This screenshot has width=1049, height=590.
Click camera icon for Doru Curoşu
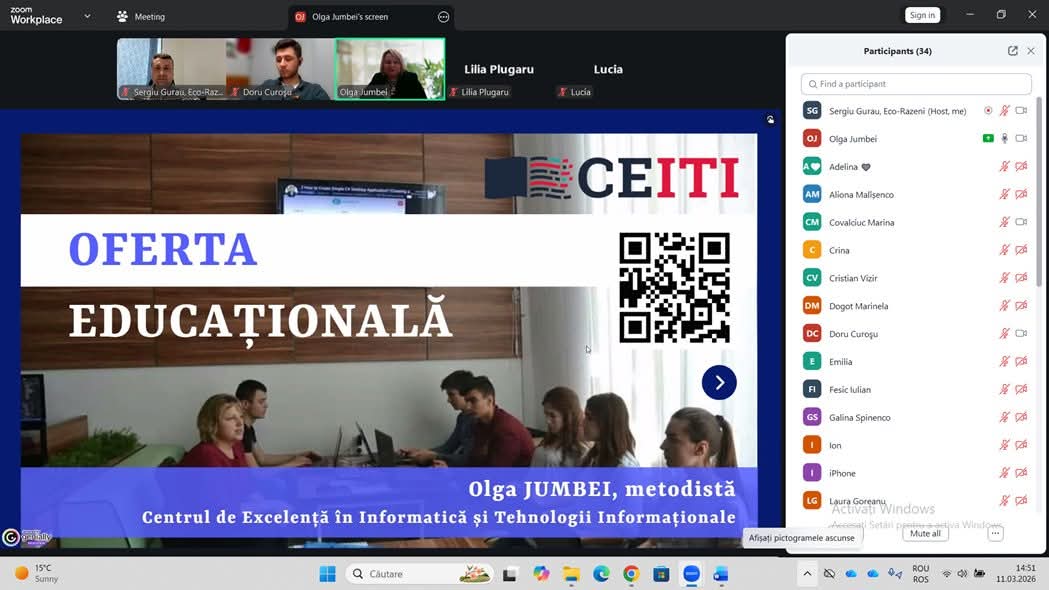pyautogui.click(x=1021, y=334)
